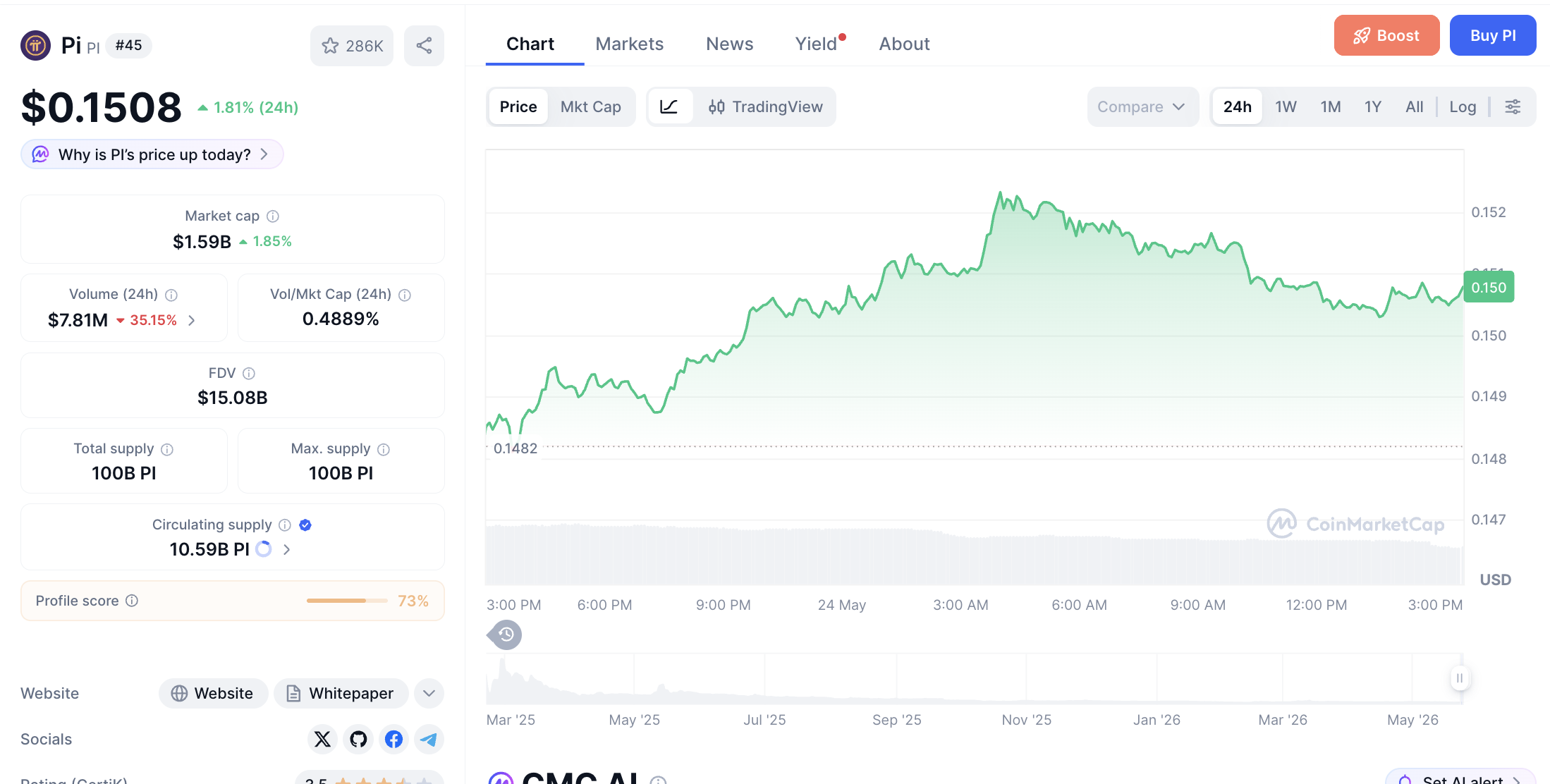Click the FDV info icon
Image resolution: width=1550 pixels, height=784 pixels.
[x=249, y=373]
